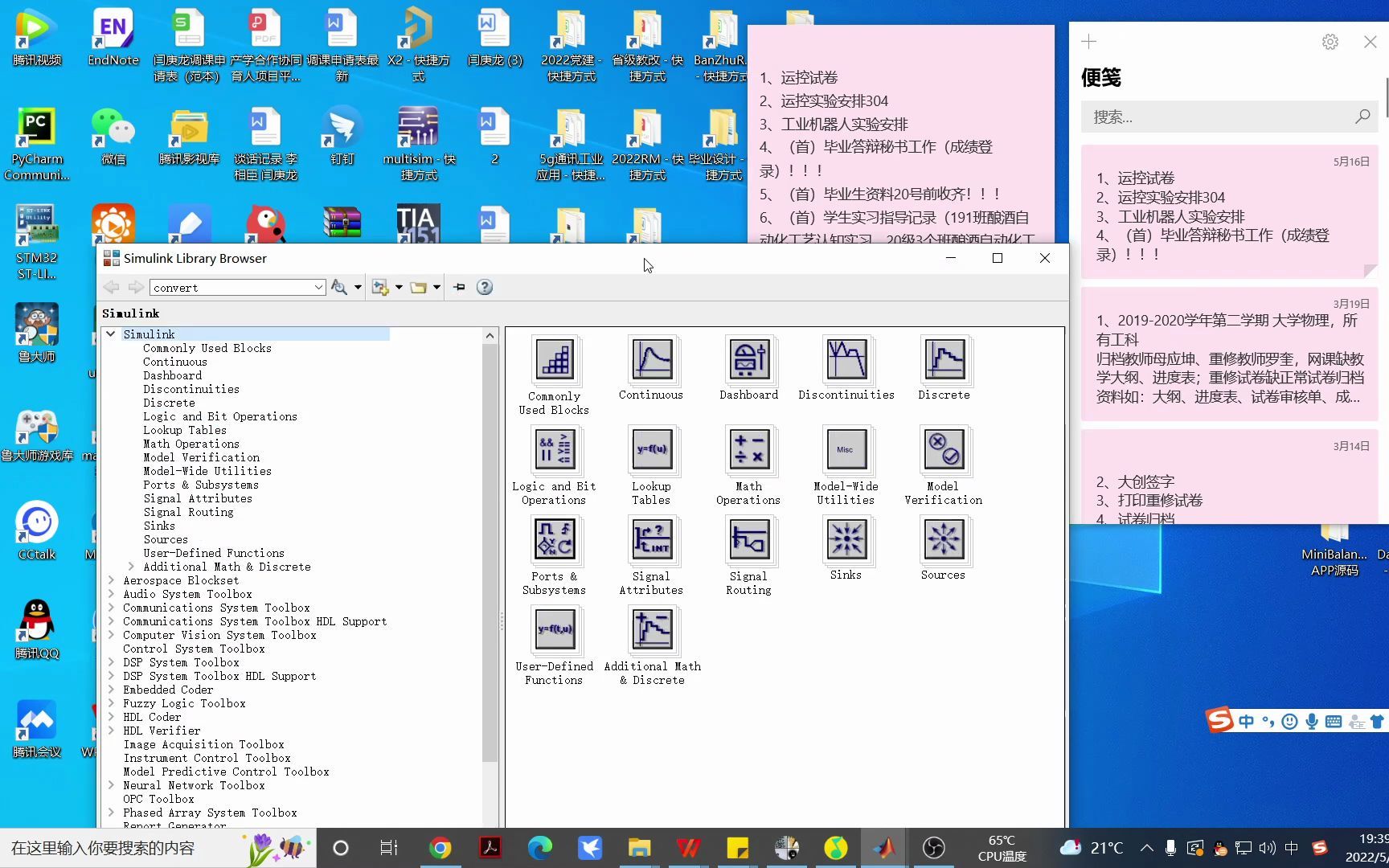Expand the Audio System Toolbox node
Viewport: 1389px width, 868px height.
pos(111,594)
